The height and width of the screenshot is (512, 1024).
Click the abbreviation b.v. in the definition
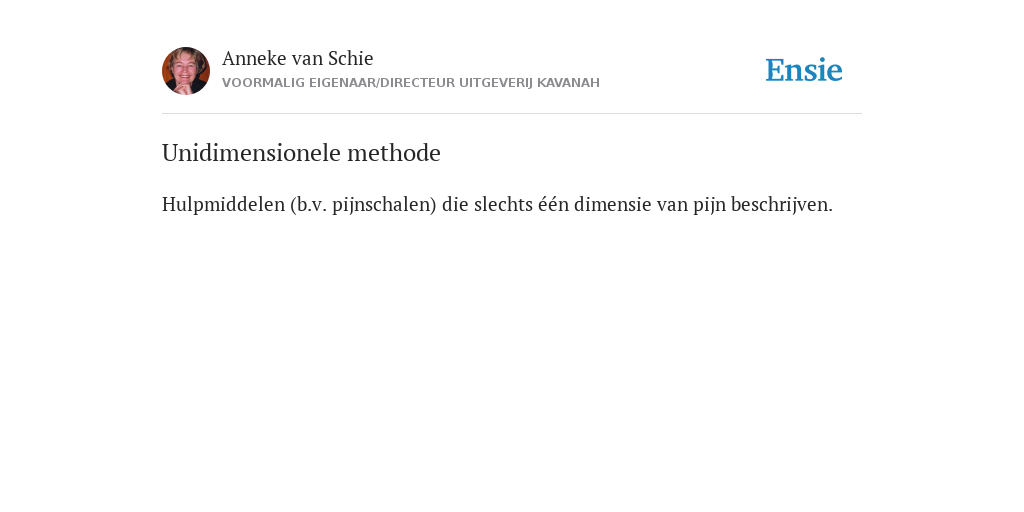312,204
